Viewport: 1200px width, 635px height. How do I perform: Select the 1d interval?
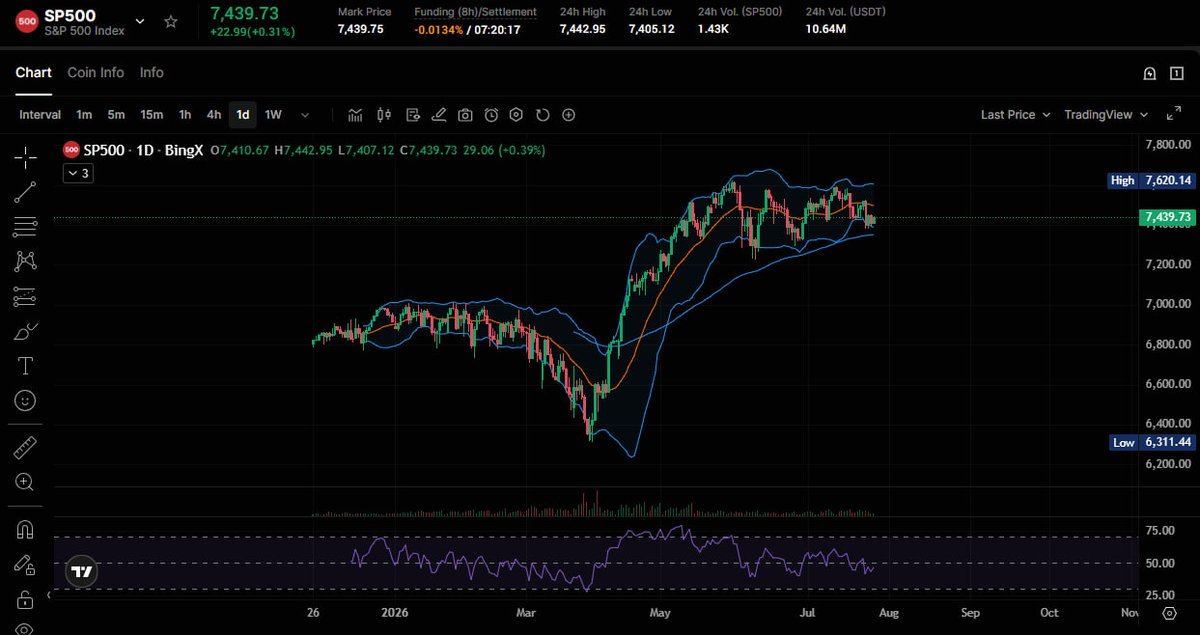click(243, 115)
